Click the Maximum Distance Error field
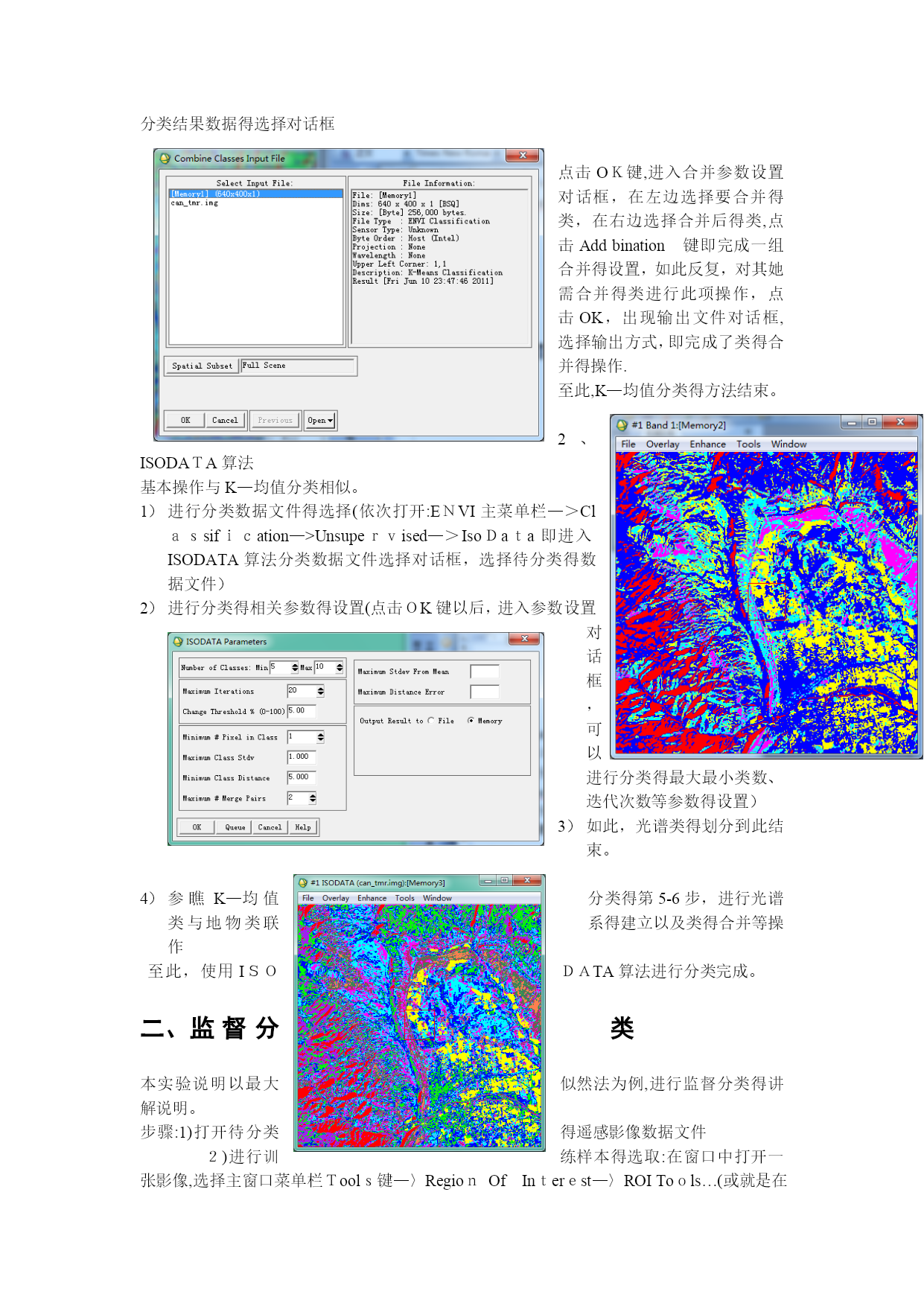 coord(485,692)
